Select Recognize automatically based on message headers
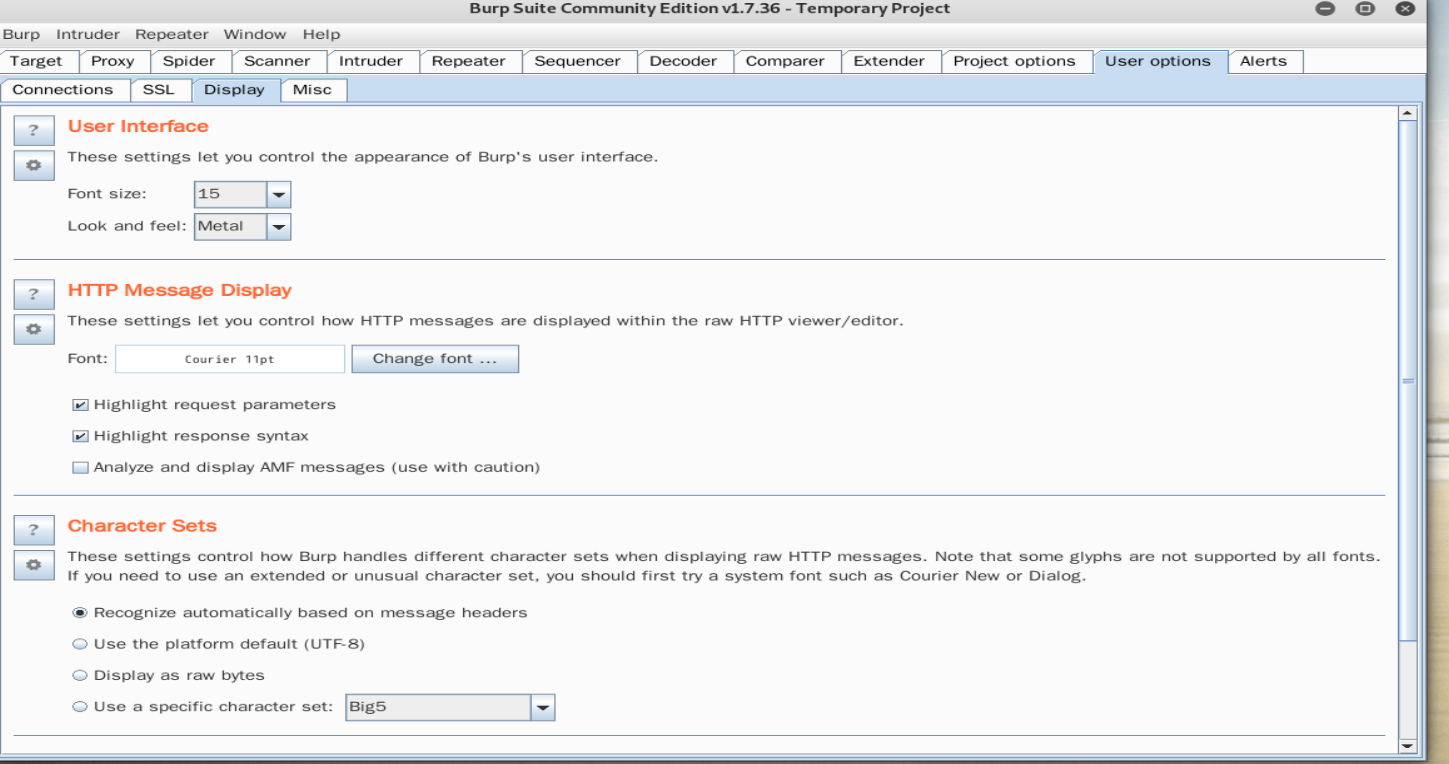 point(80,612)
